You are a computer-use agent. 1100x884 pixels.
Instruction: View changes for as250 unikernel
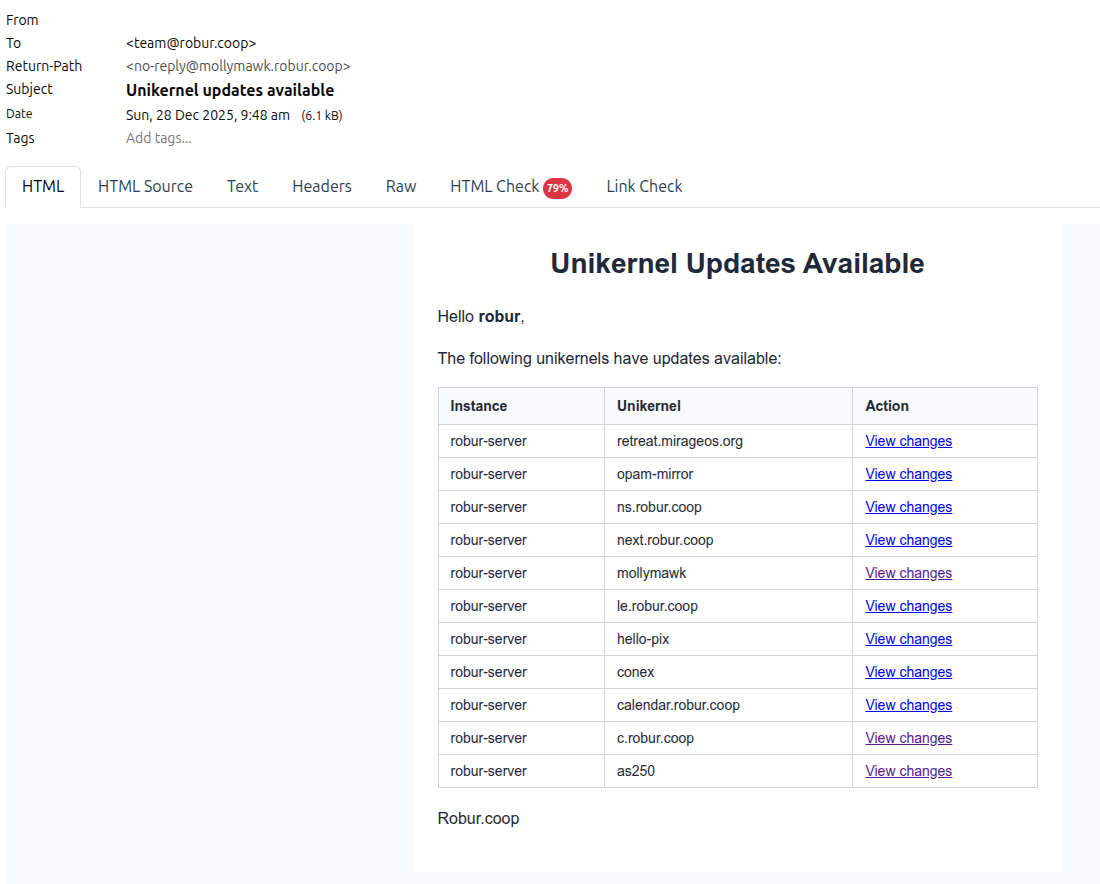[908, 770]
